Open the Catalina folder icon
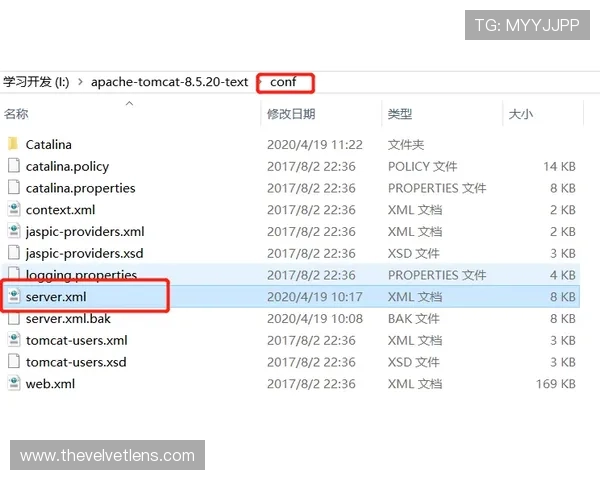The width and height of the screenshot is (600, 480). [13, 144]
